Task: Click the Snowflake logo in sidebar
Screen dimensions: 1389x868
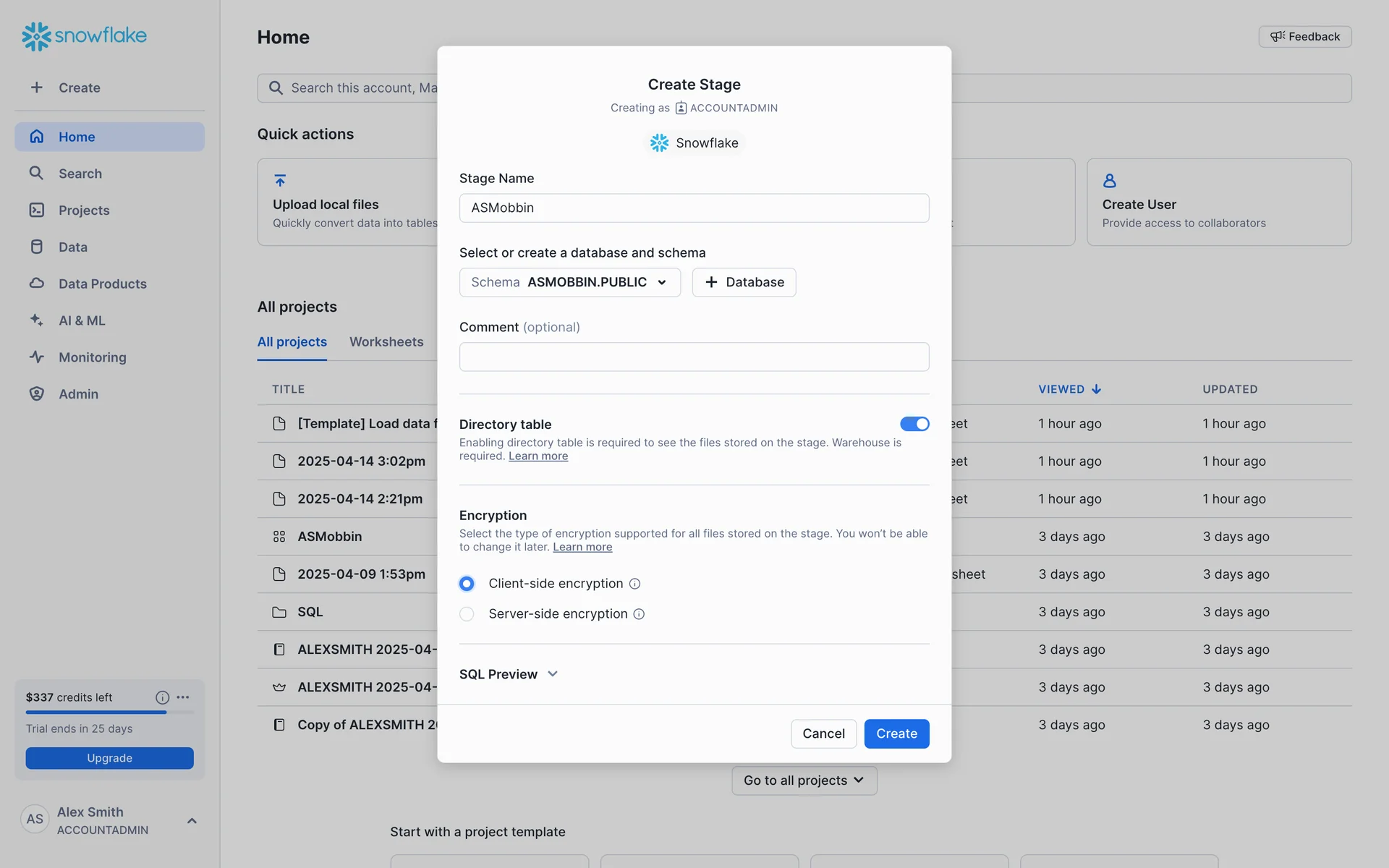Action: (84, 35)
